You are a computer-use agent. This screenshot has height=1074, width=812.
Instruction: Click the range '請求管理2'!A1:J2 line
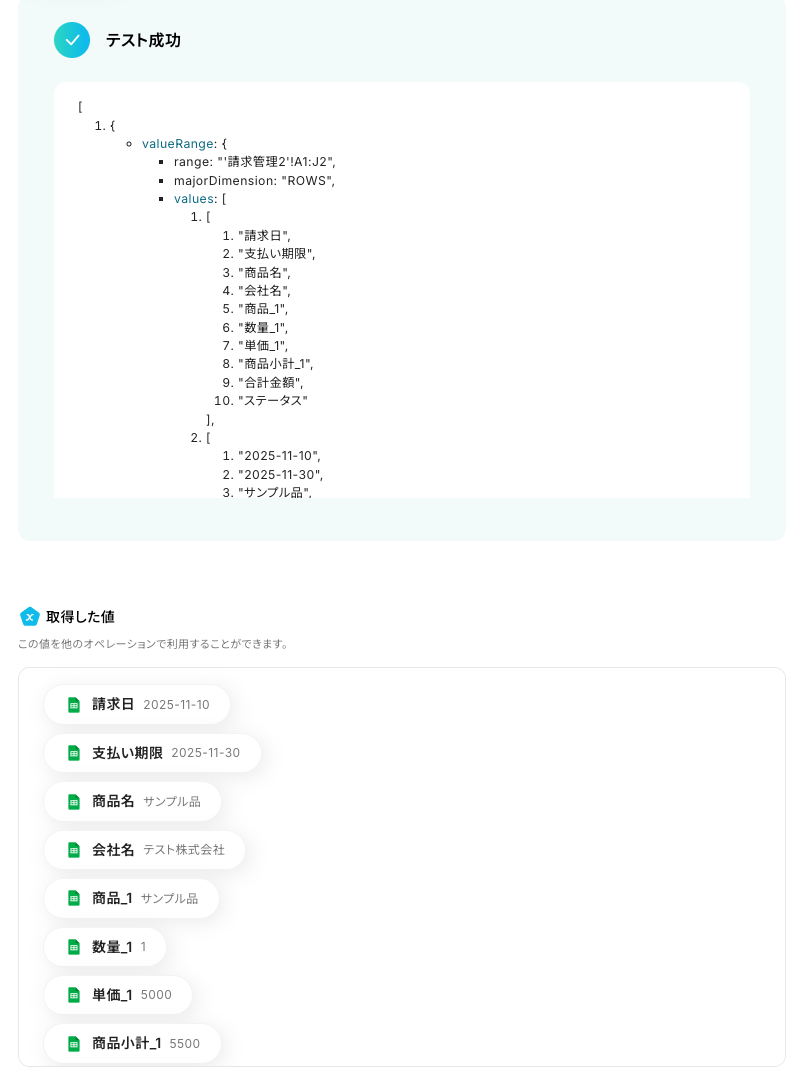click(254, 162)
